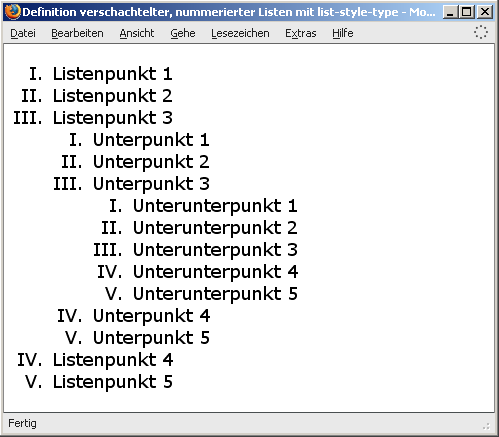Open the Hilfe menu
This screenshot has height=437, width=499.
point(343,33)
